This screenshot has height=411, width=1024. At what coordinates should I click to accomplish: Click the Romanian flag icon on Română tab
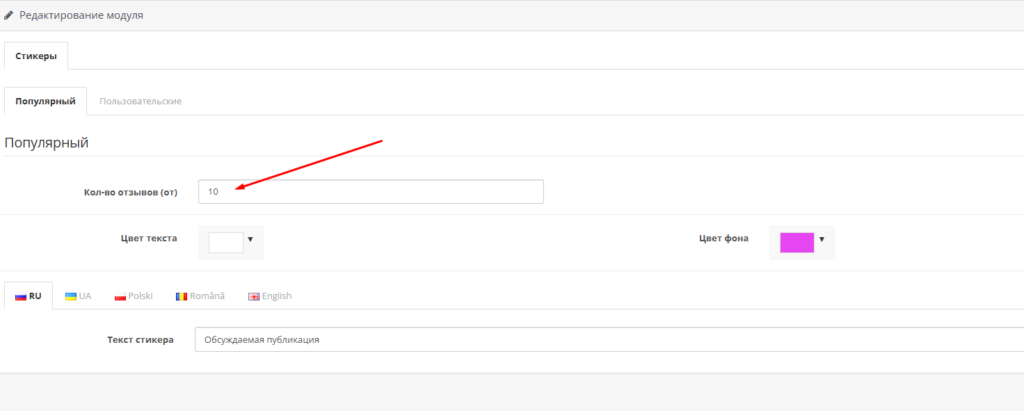tap(181, 296)
